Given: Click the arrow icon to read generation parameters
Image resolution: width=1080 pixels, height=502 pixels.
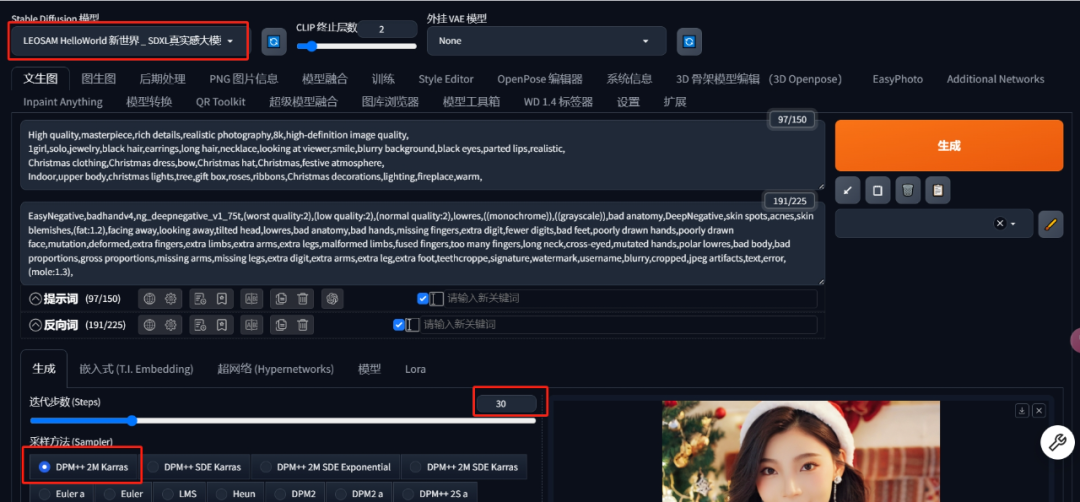Looking at the screenshot, I should (x=847, y=191).
